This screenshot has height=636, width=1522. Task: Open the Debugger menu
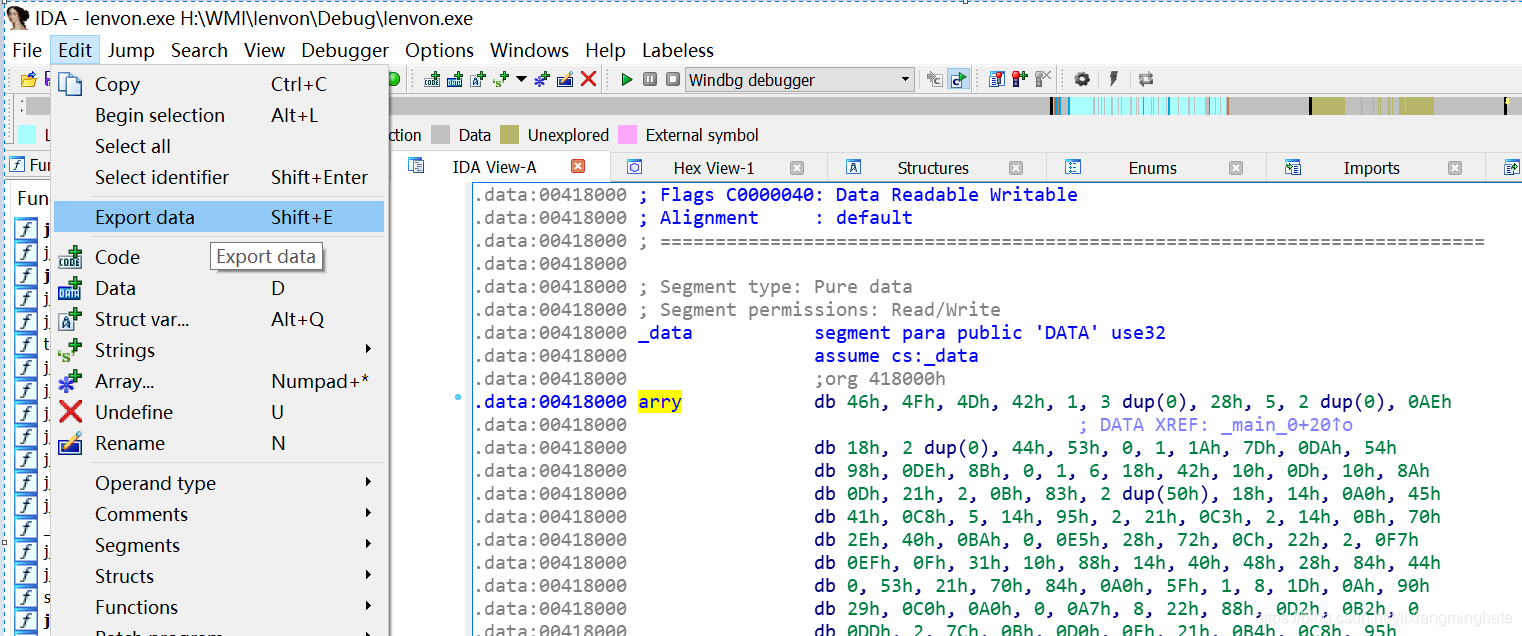coord(345,50)
